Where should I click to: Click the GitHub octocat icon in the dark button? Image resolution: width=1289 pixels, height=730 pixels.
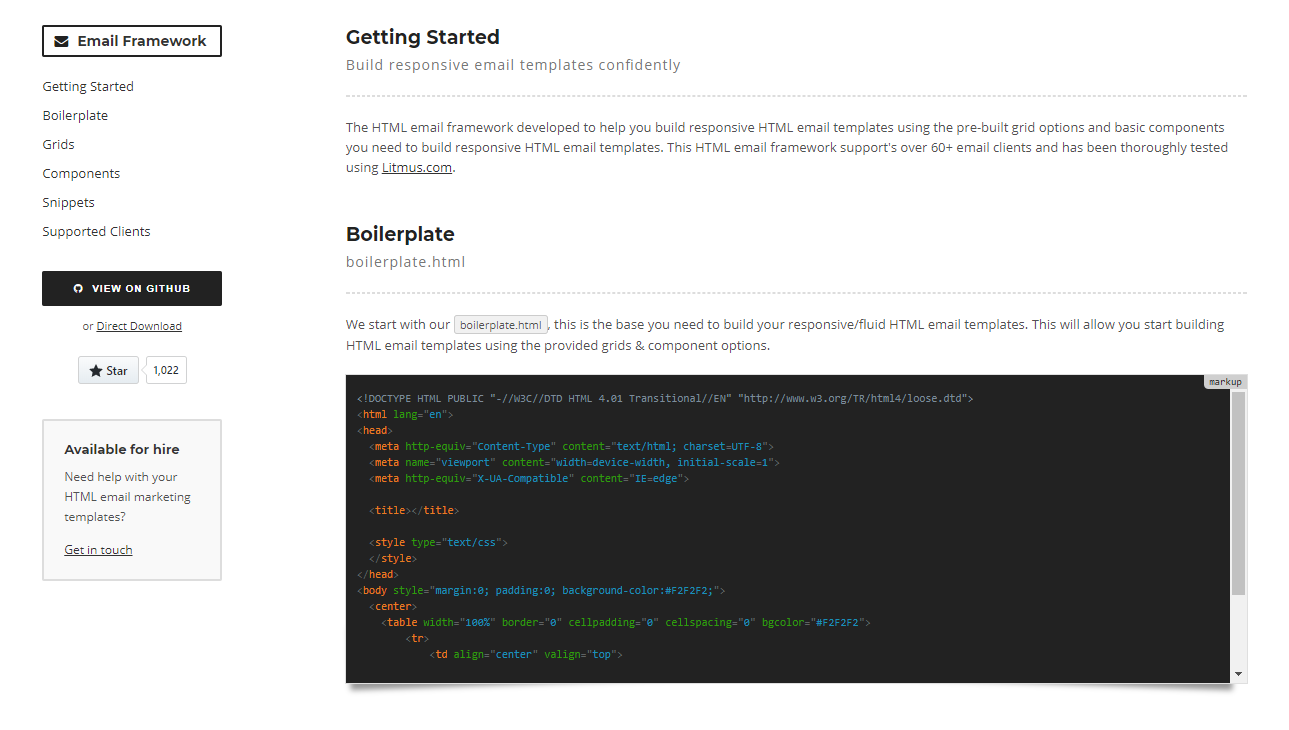tap(79, 288)
